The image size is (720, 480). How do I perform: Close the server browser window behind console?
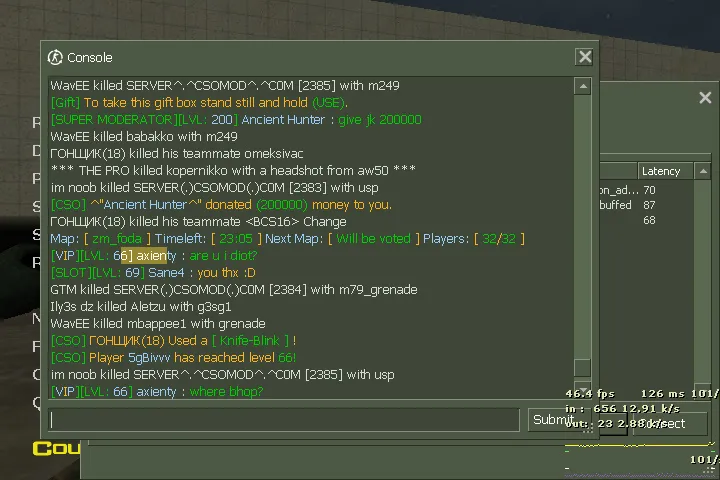[705, 97]
